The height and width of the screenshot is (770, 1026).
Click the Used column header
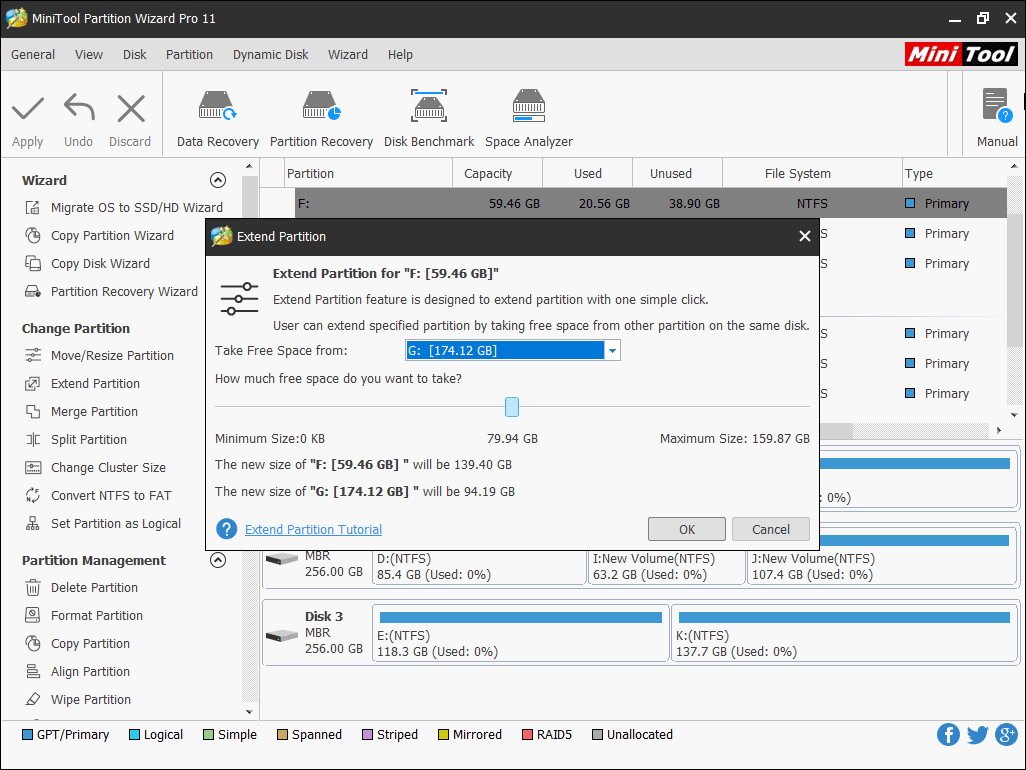tap(588, 173)
